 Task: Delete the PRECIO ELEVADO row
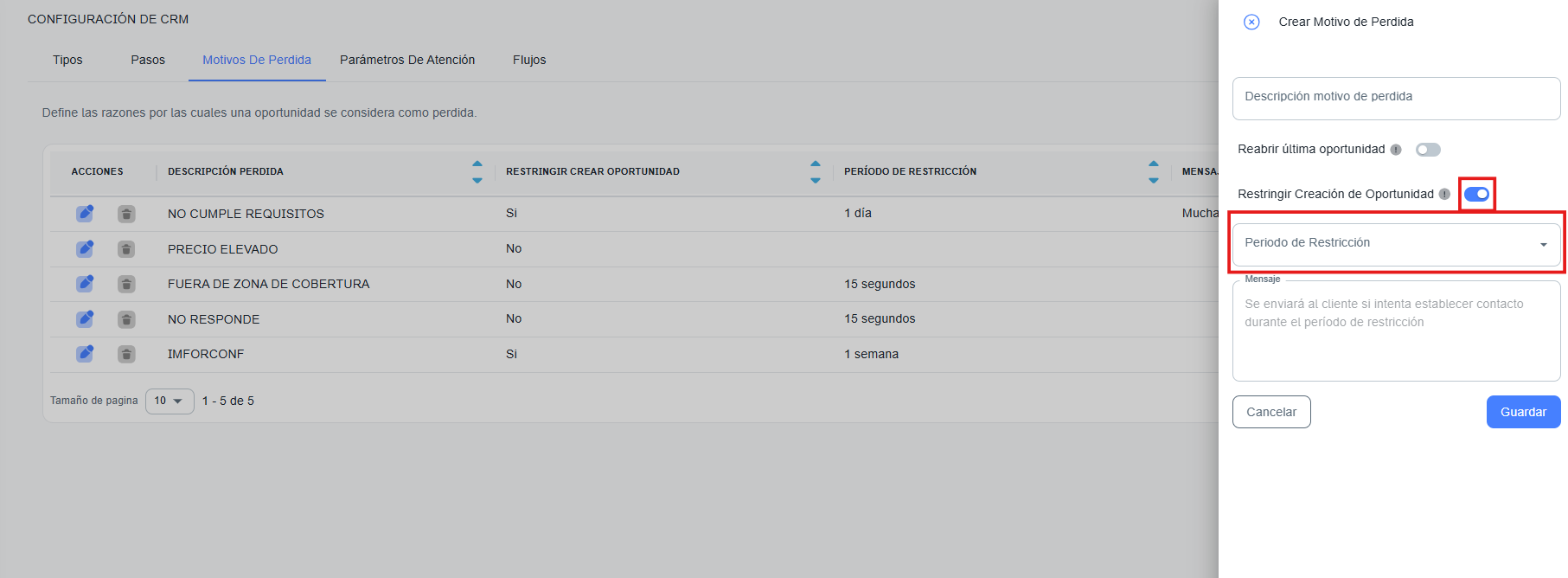click(x=126, y=249)
